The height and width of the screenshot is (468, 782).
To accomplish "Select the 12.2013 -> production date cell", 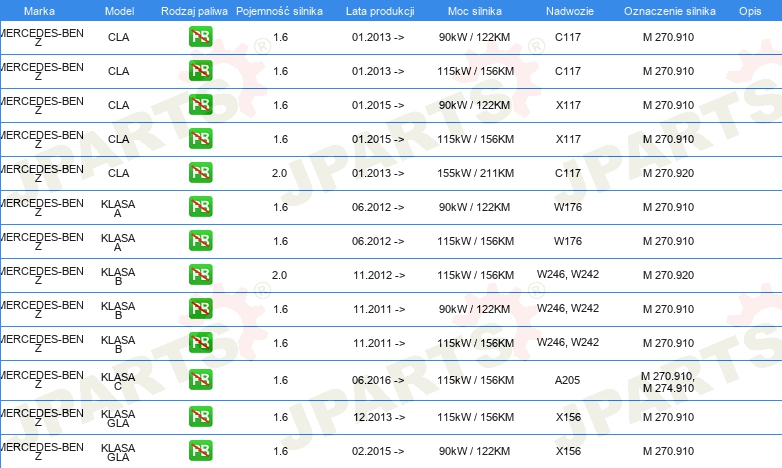I will (379, 417).
